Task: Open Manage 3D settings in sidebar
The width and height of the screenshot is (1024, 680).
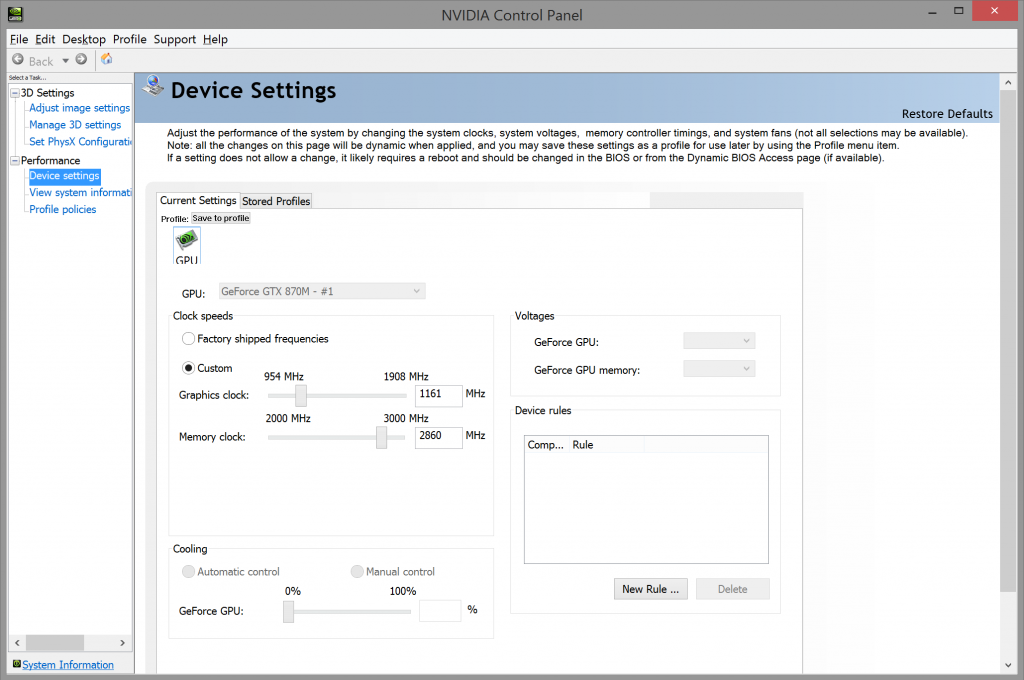Action: pos(75,125)
